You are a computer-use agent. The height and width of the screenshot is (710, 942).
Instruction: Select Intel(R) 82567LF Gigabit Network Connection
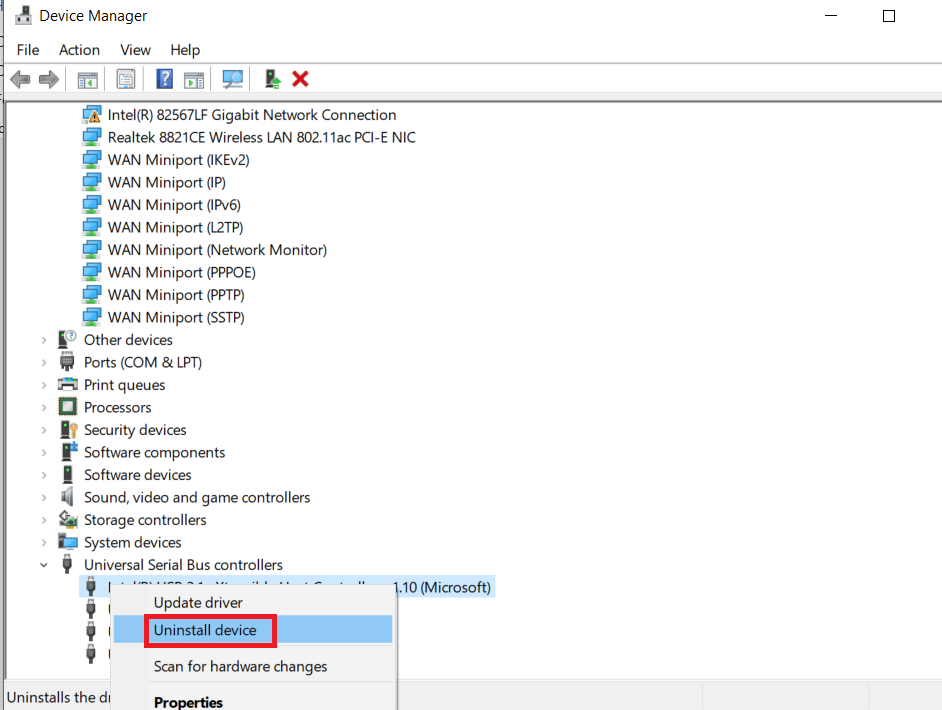click(x=251, y=115)
